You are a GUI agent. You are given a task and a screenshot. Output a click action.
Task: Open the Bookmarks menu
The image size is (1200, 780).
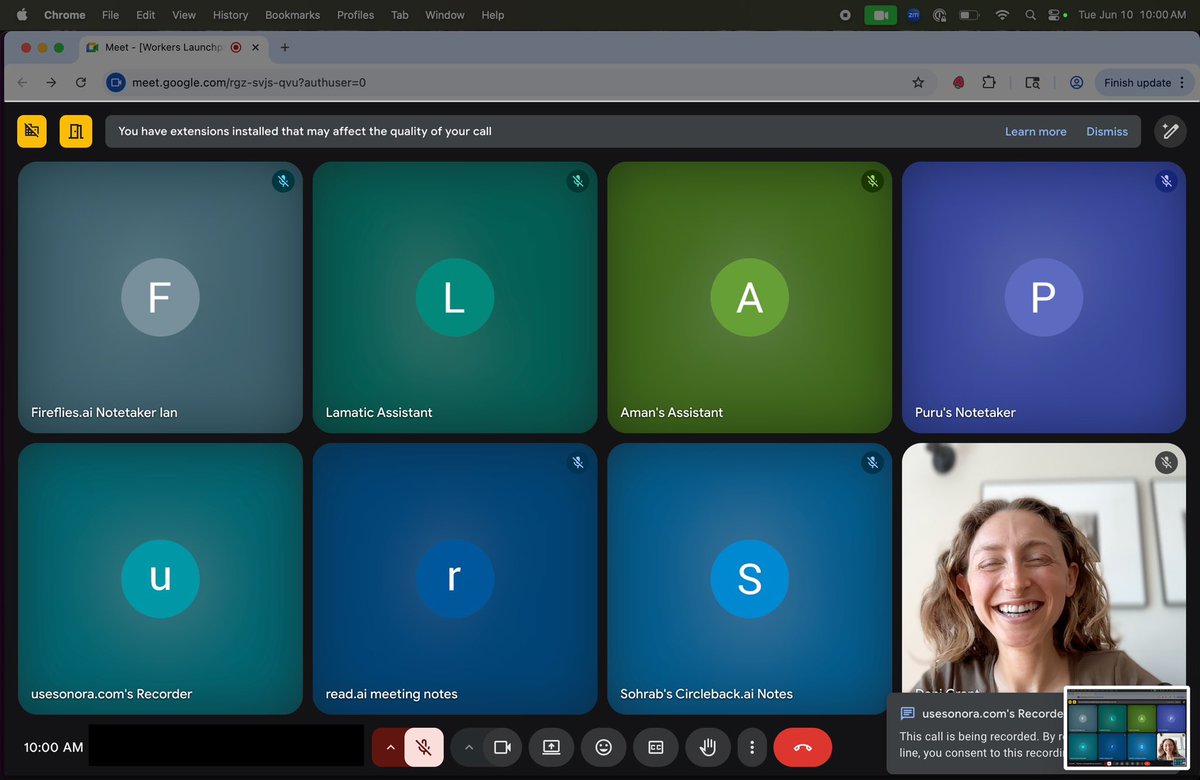(x=293, y=15)
